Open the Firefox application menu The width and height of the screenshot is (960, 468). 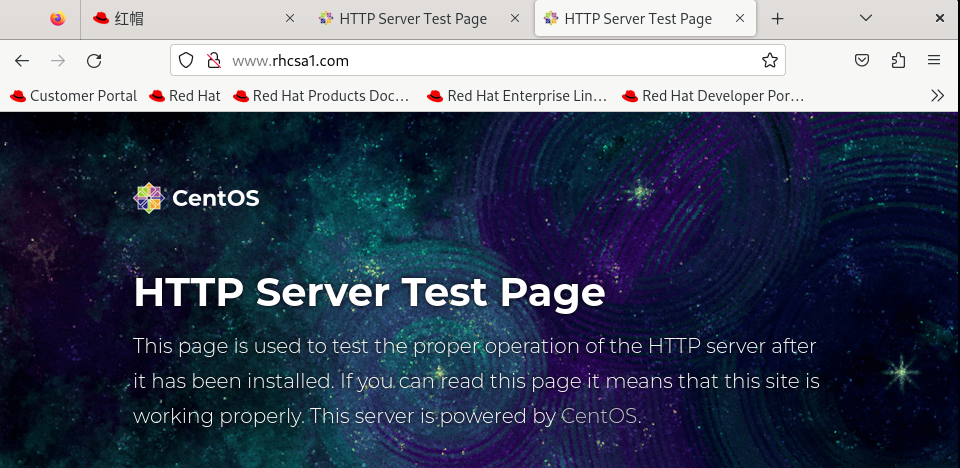[x=934, y=60]
